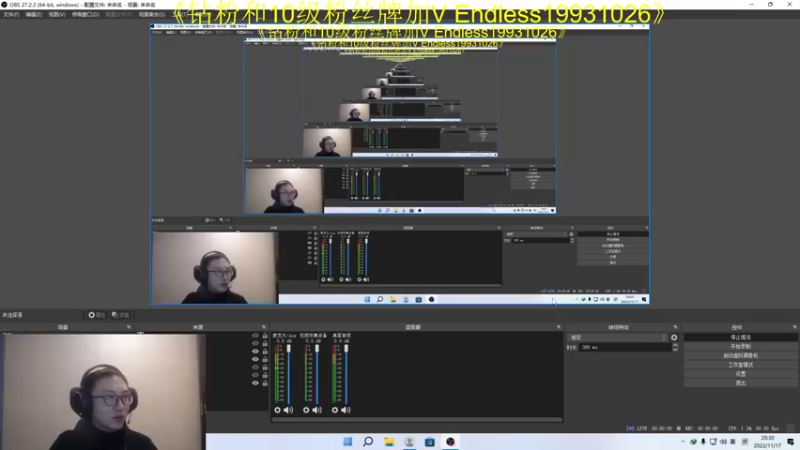Image resolution: width=800 pixels, height=450 pixels.
Task: Toggle eye visibility of second source row
Action: (255, 343)
